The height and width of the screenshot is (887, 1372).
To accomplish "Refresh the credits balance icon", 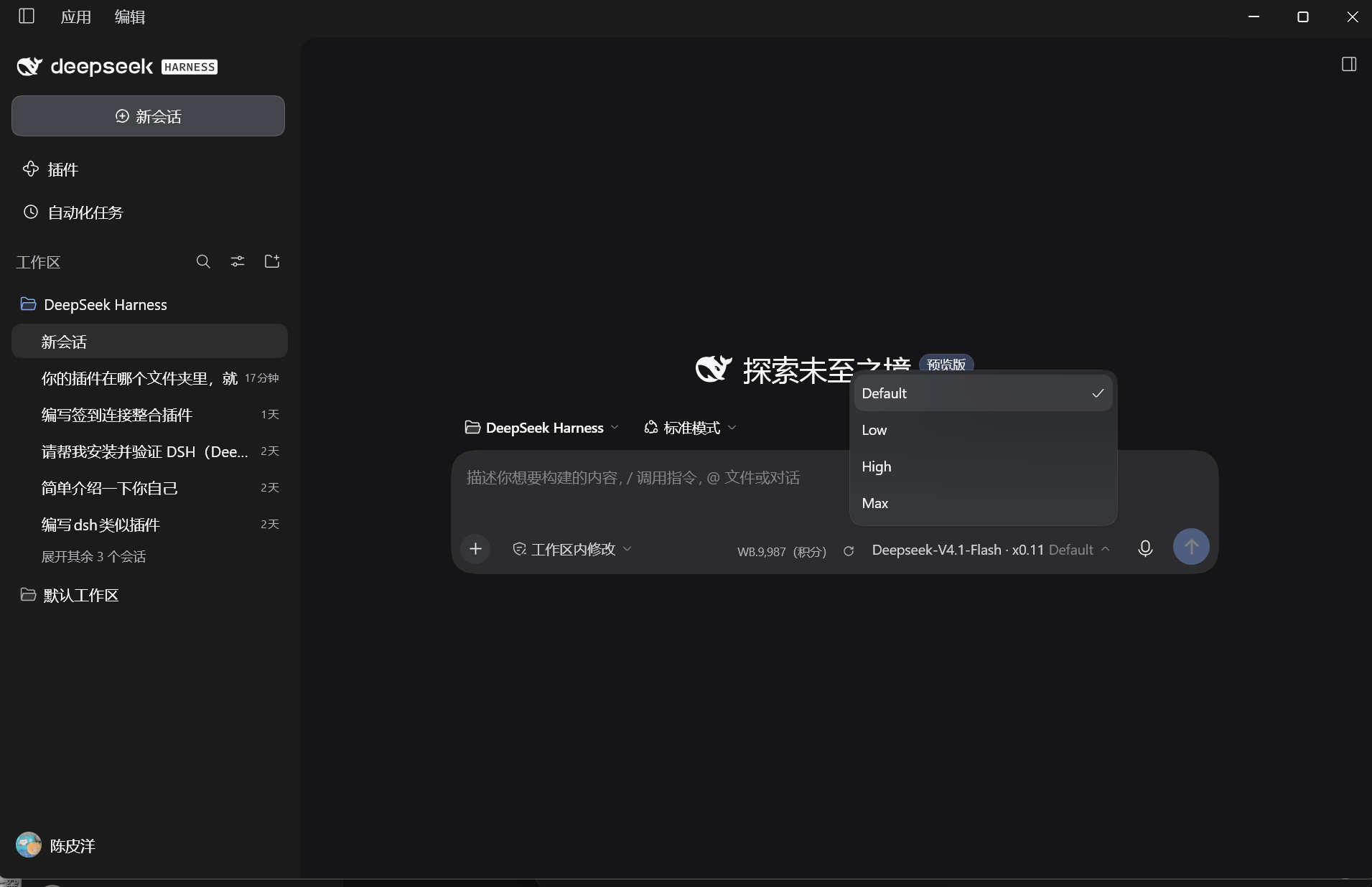I will [x=849, y=551].
